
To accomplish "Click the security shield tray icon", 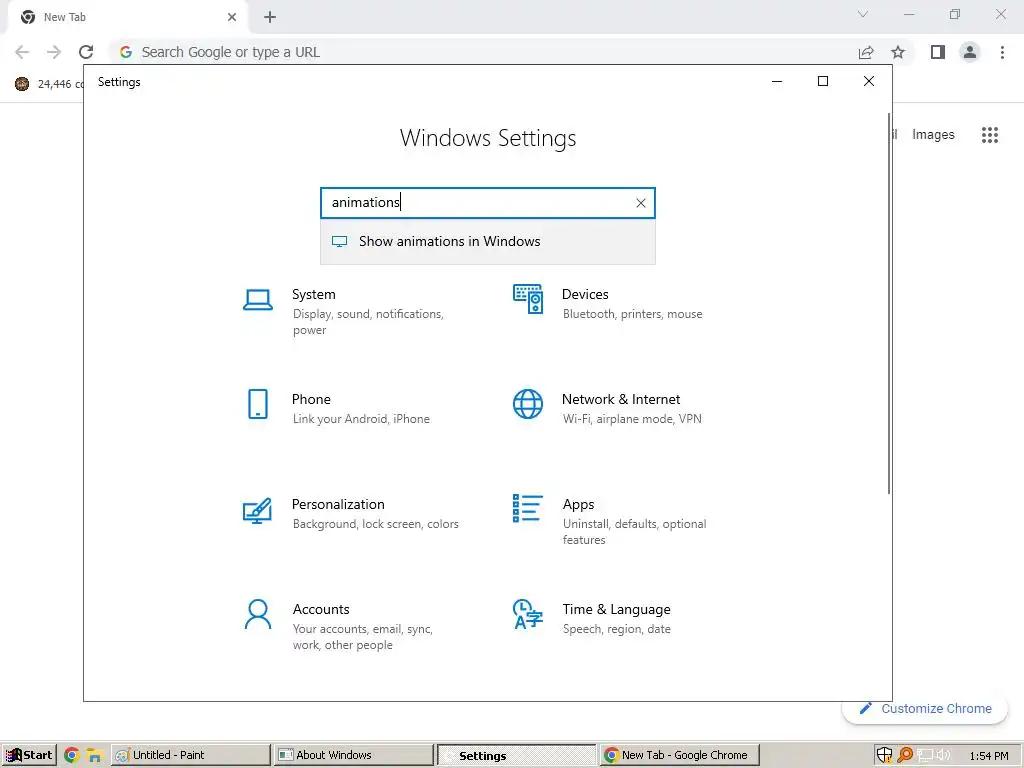I will [x=884, y=755].
